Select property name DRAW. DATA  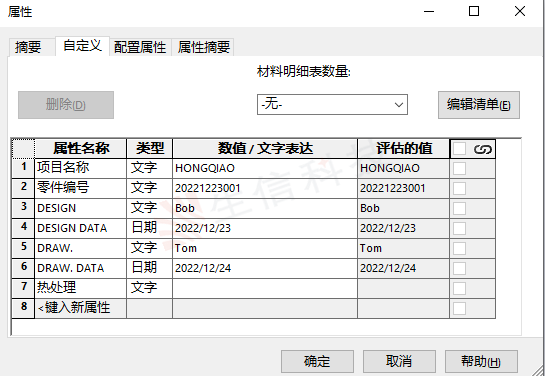(80, 268)
